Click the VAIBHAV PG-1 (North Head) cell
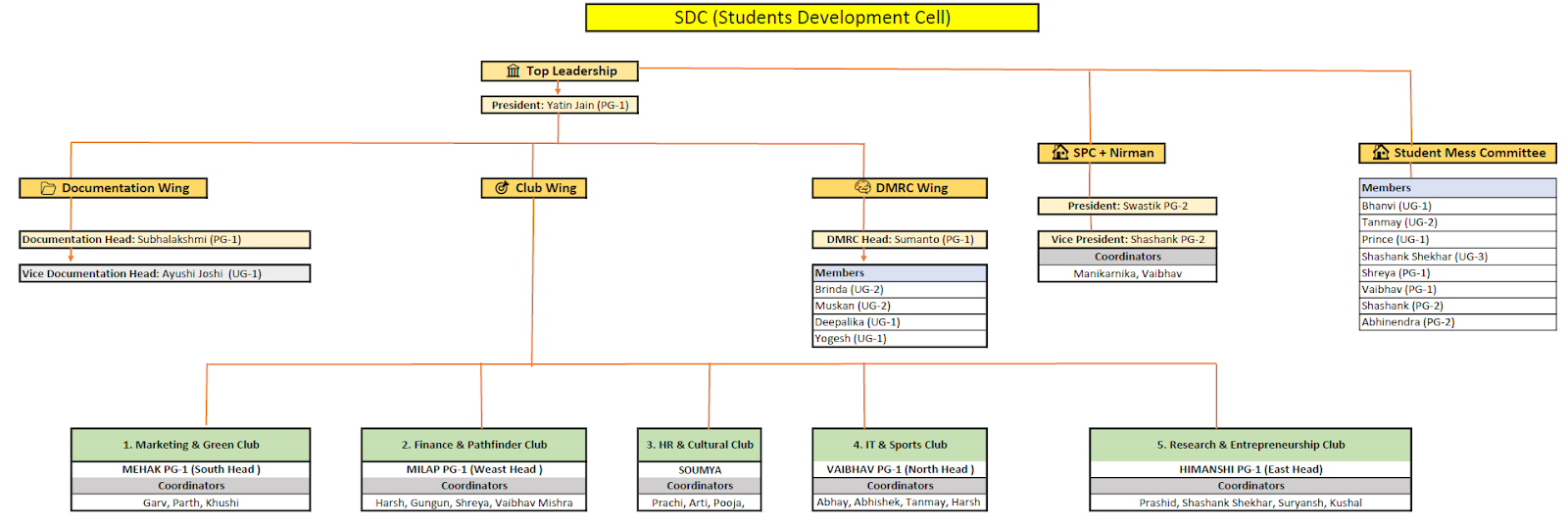Viewport: 1568px width, 527px height. click(x=900, y=469)
